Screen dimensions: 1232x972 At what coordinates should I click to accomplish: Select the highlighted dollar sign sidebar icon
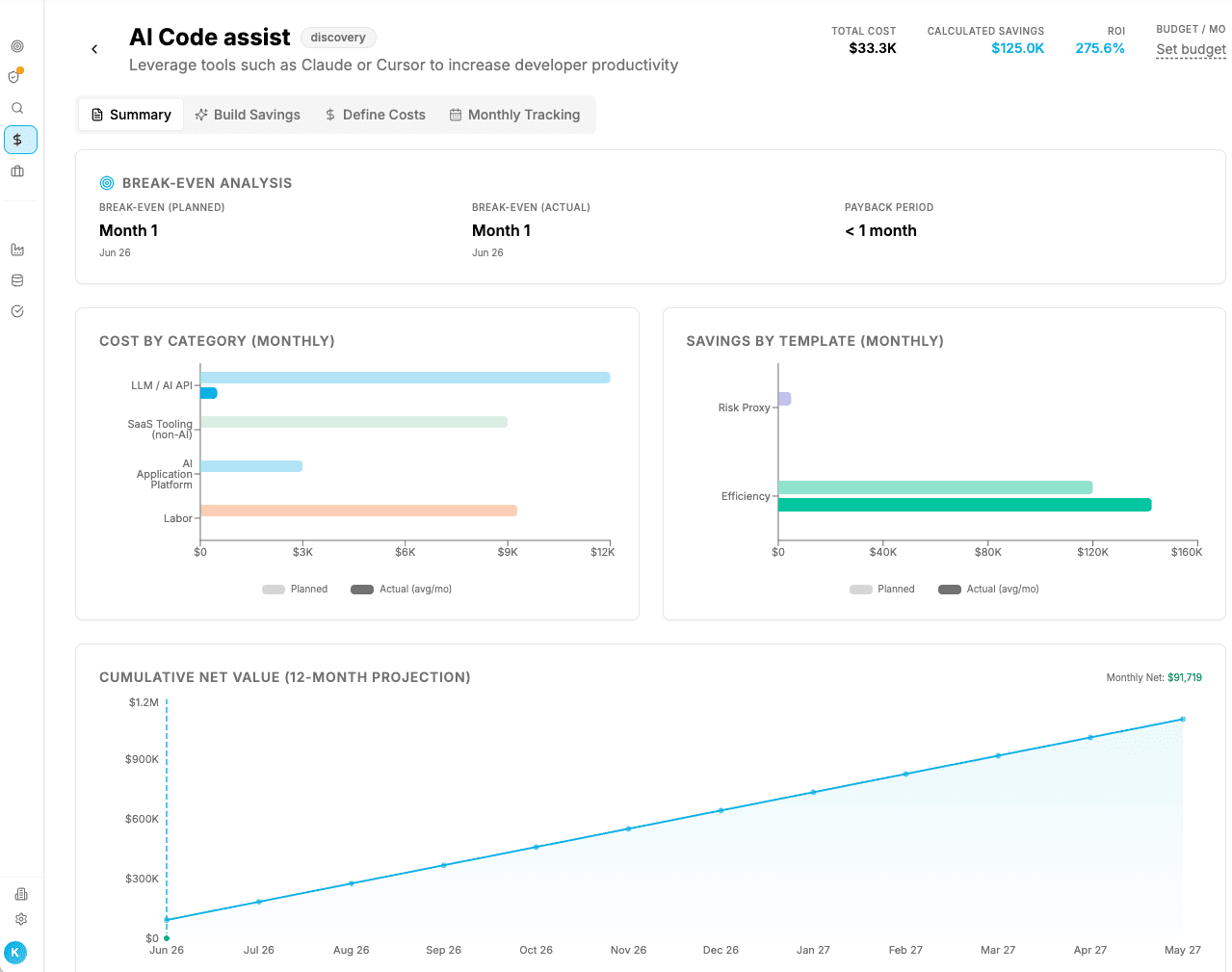[20, 140]
